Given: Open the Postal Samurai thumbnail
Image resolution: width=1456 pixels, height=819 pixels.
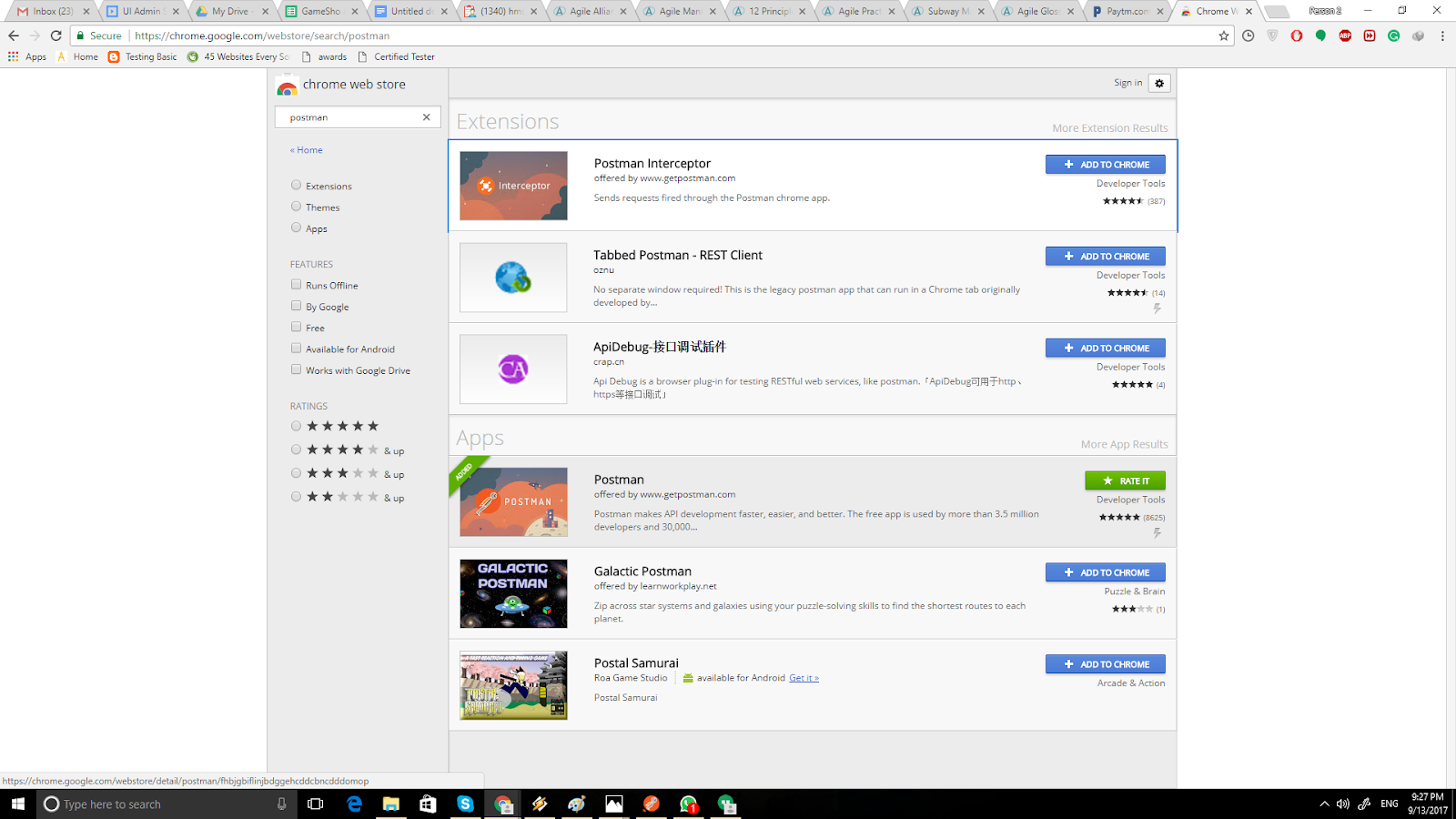Looking at the screenshot, I should pyautogui.click(x=513, y=685).
